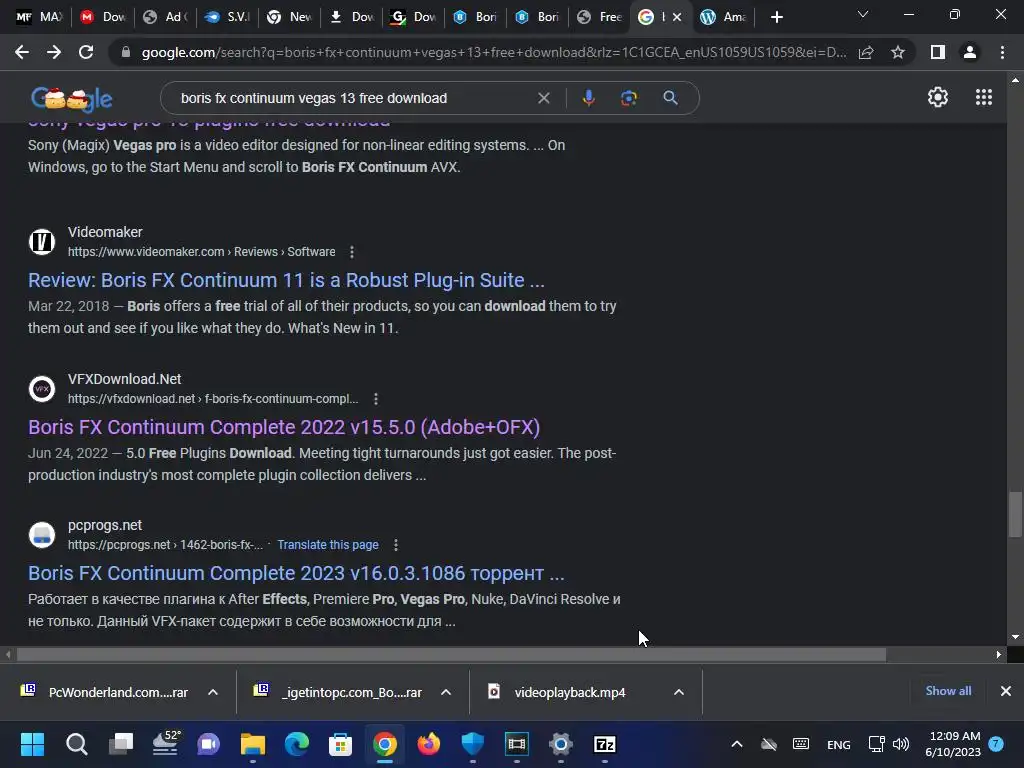Image resolution: width=1024 pixels, height=768 pixels.
Task: Switch to the WordPress Ama tab
Action: click(723, 17)
